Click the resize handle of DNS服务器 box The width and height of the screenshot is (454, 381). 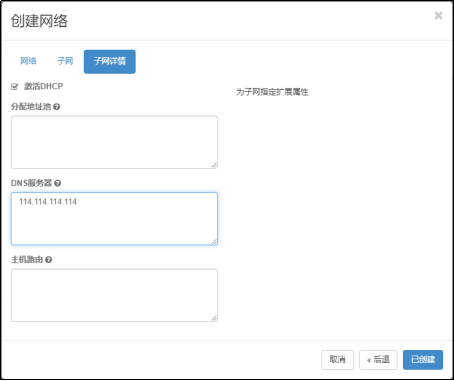point(214,242)
